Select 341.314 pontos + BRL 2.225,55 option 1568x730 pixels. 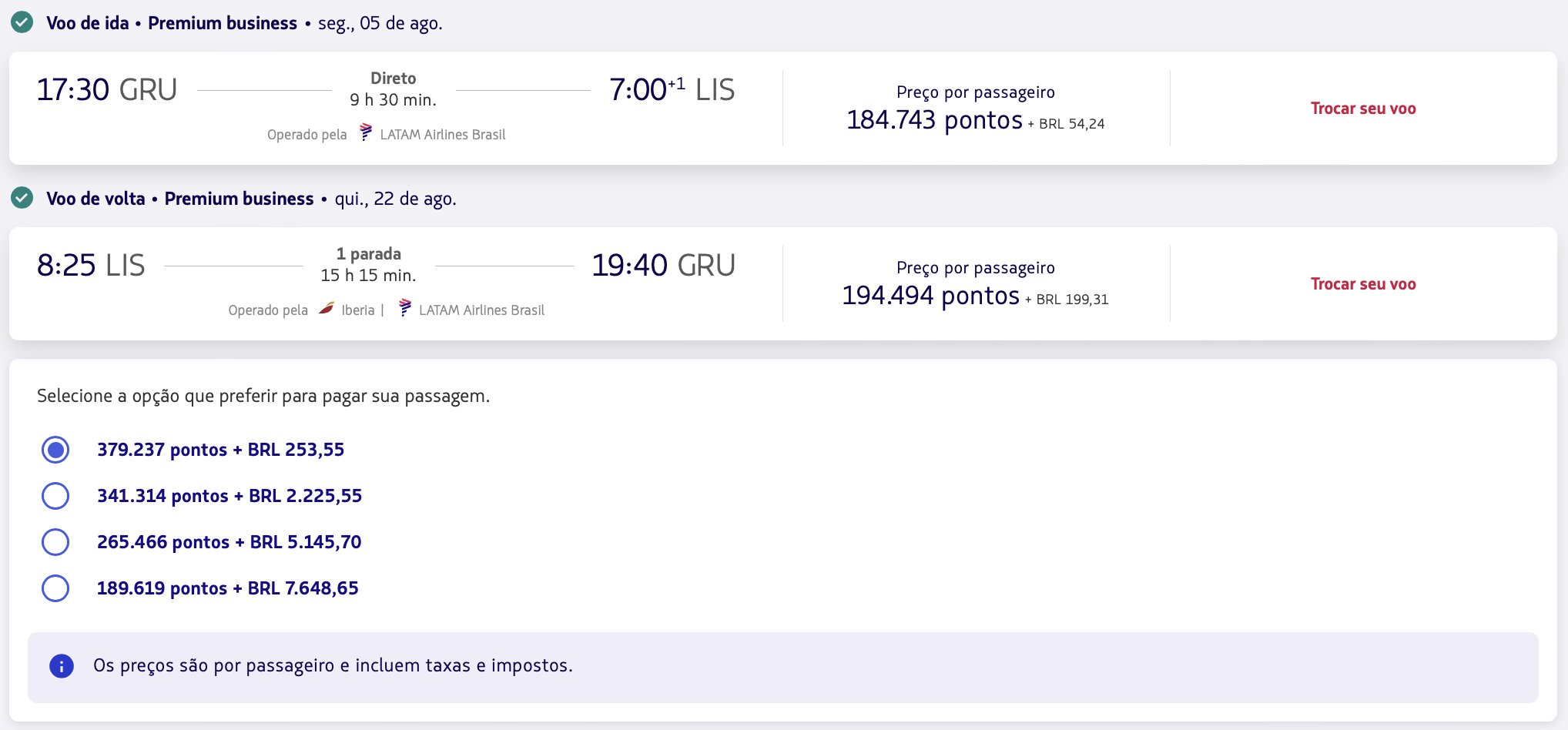click(55, 496)
